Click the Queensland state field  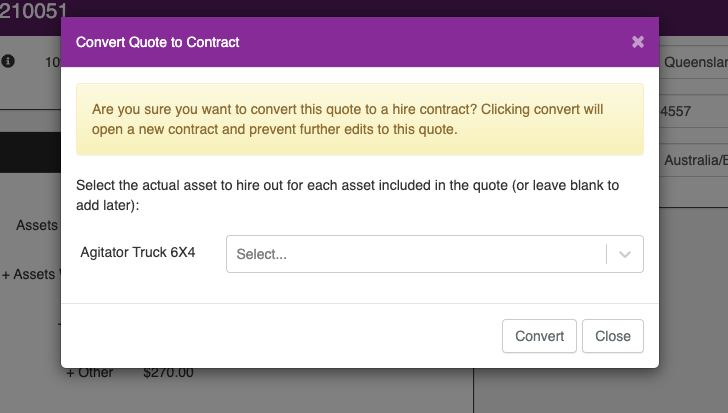click(694, 62)
